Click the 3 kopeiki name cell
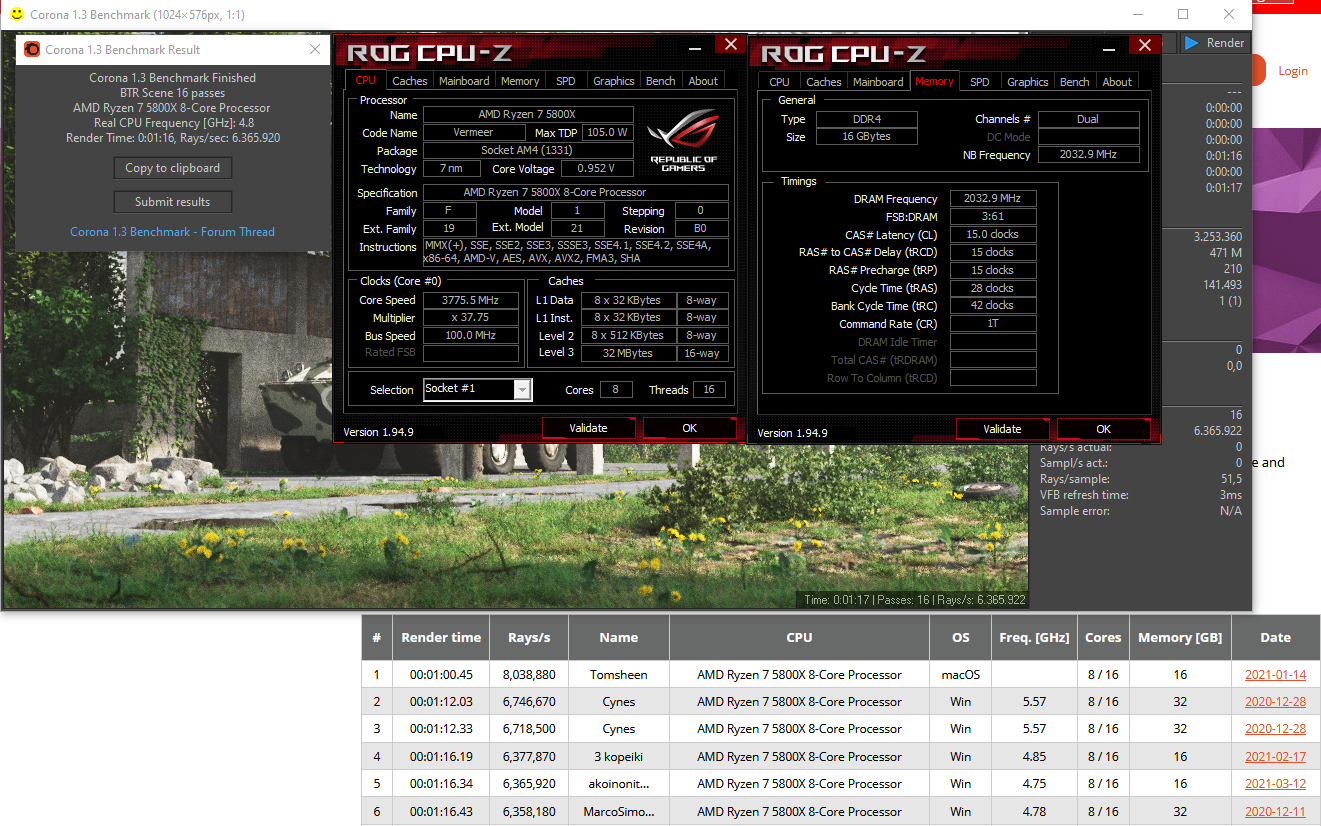 (619, 757)
